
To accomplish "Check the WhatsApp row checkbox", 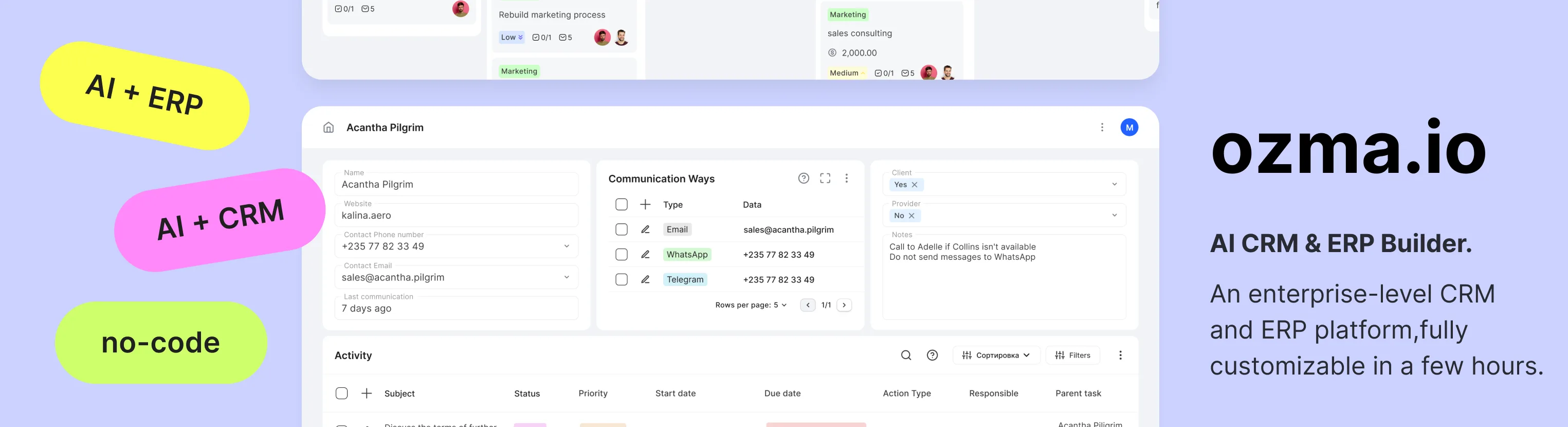I will pos(621,255).
